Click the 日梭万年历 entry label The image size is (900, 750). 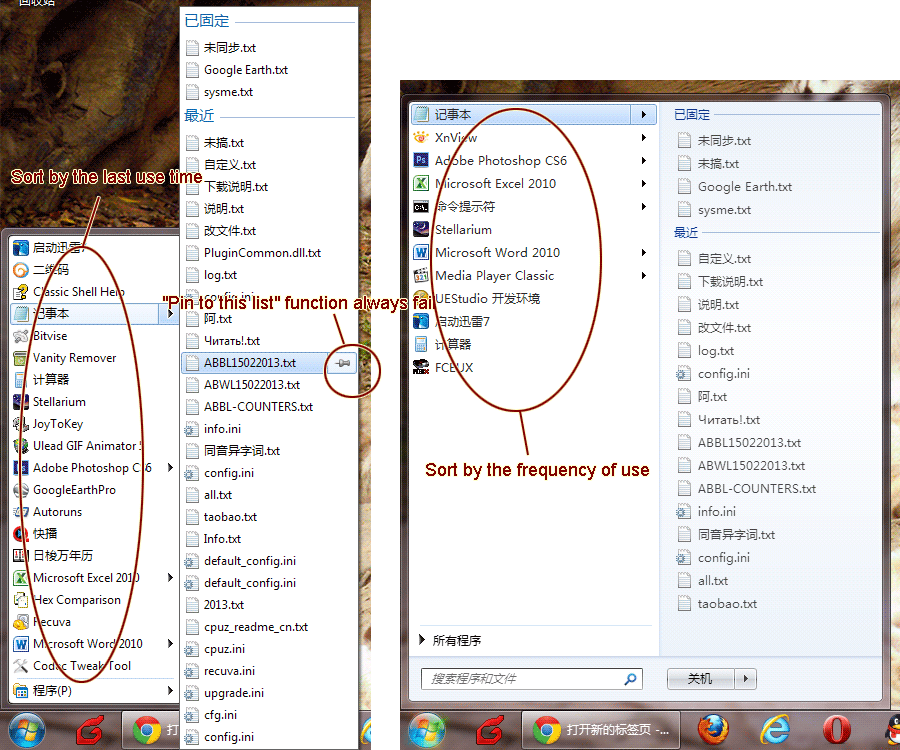tap(63, 556)
